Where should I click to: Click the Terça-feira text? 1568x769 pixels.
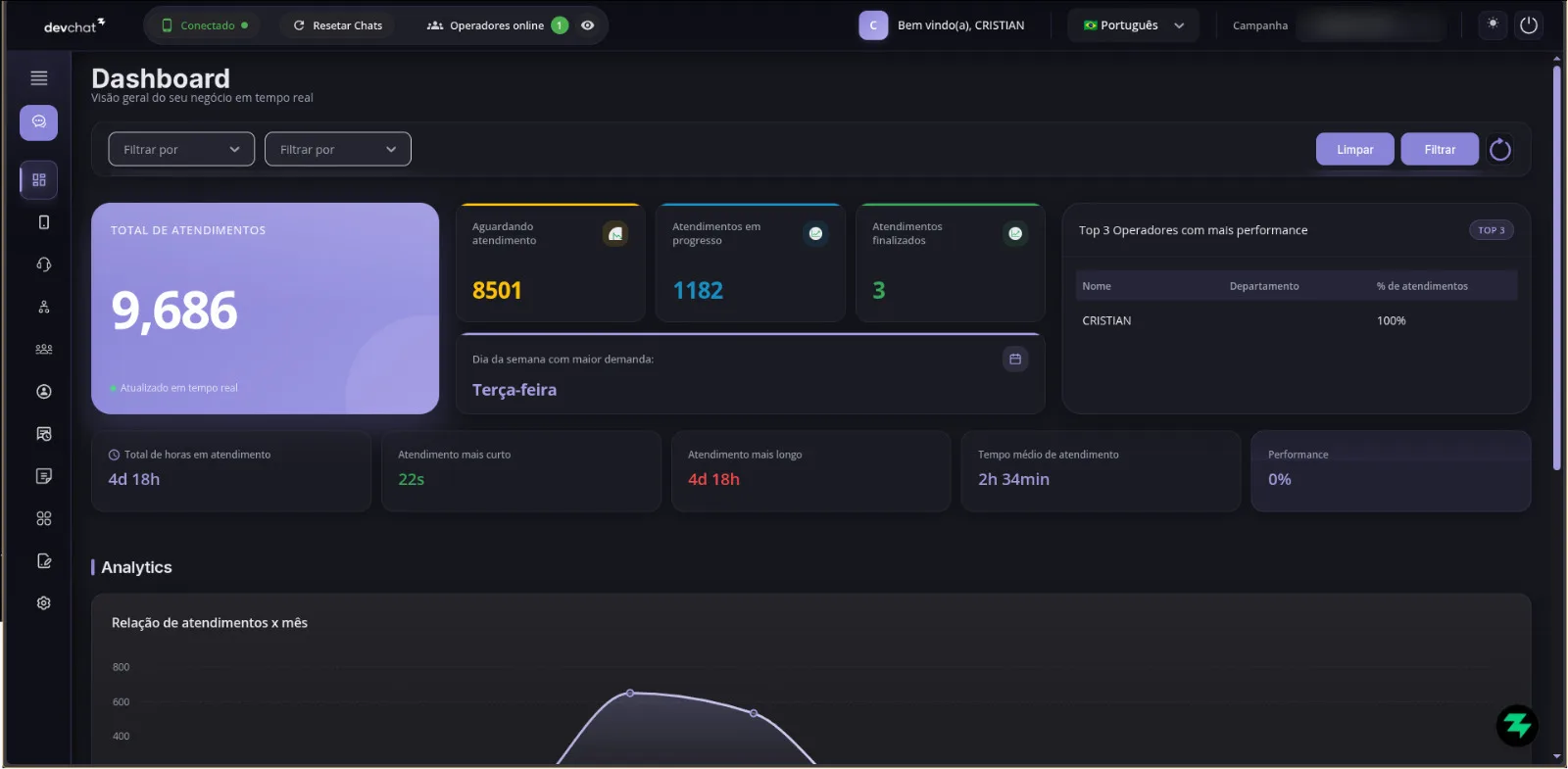[x=514, y=390]
